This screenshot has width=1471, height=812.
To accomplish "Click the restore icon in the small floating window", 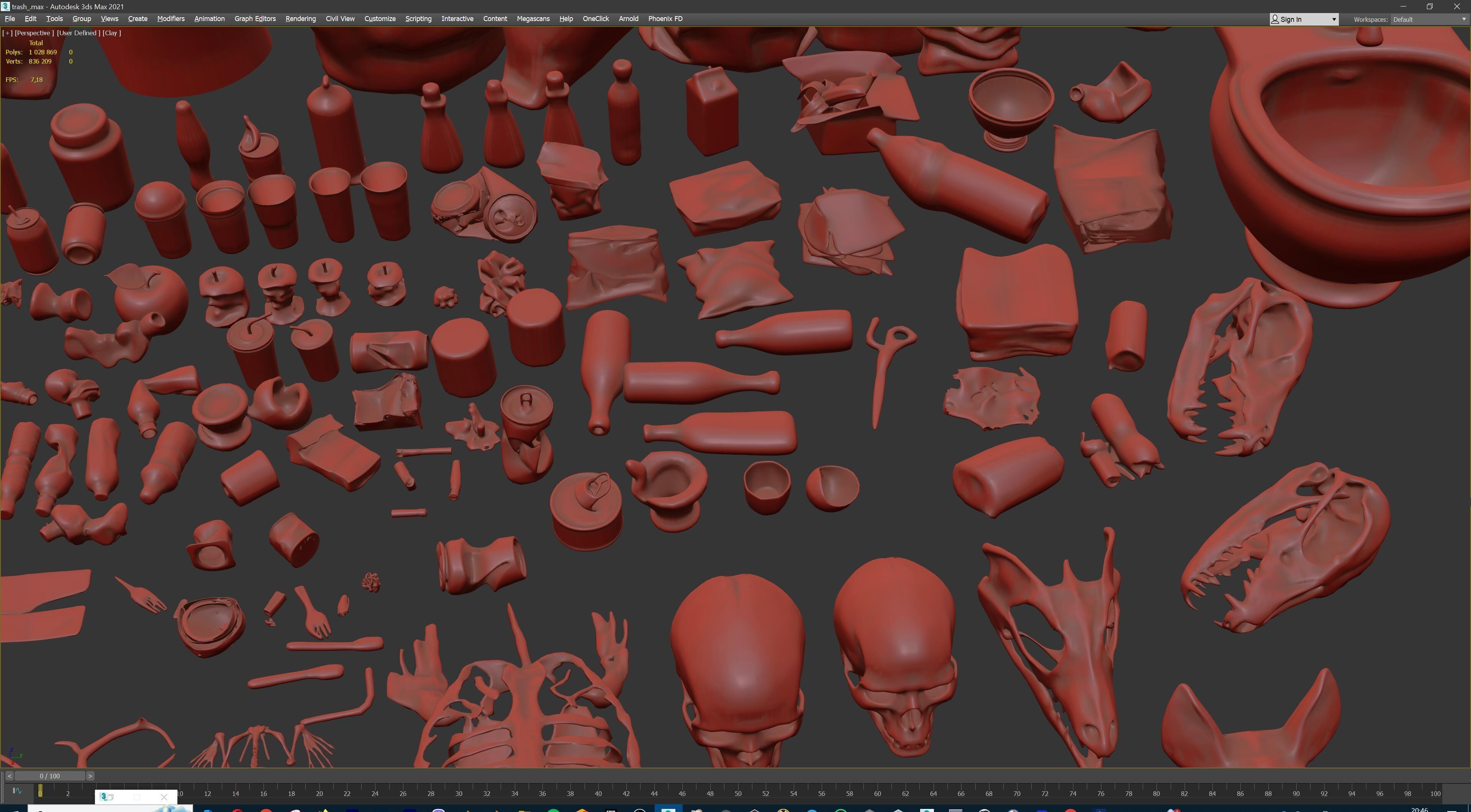I will [x=112, y=797].
